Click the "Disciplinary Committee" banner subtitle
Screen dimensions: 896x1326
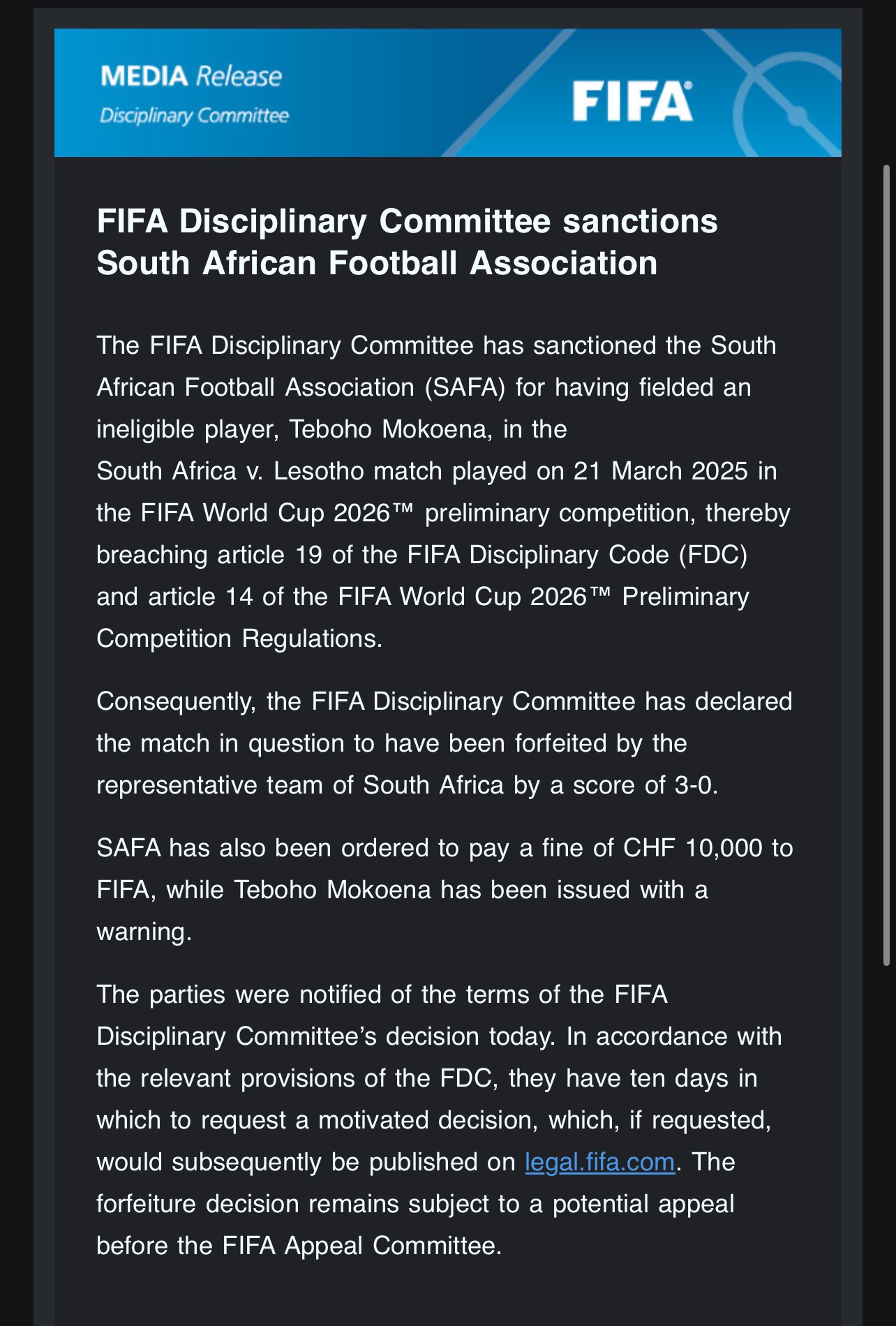click(x=194, y=115)
